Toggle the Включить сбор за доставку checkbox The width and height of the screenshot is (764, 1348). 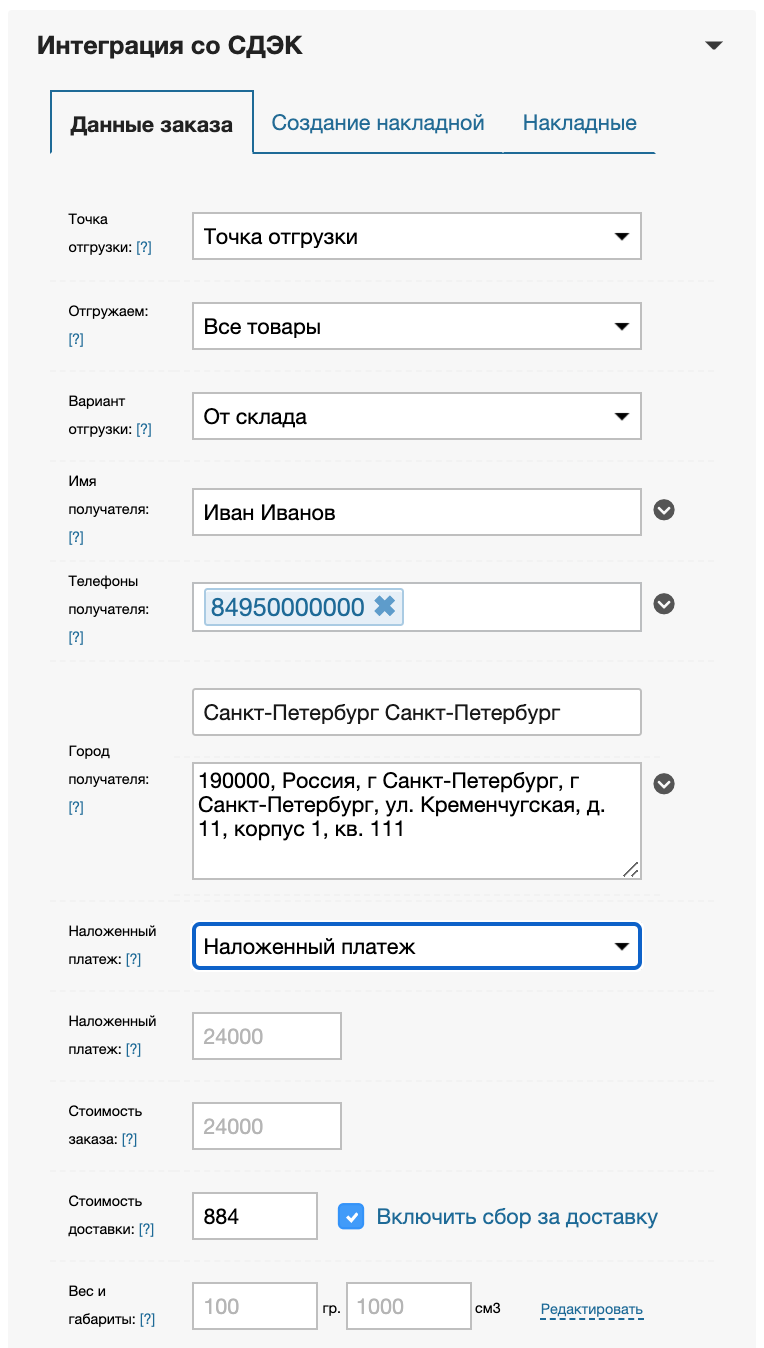[x=350, y=1216]
